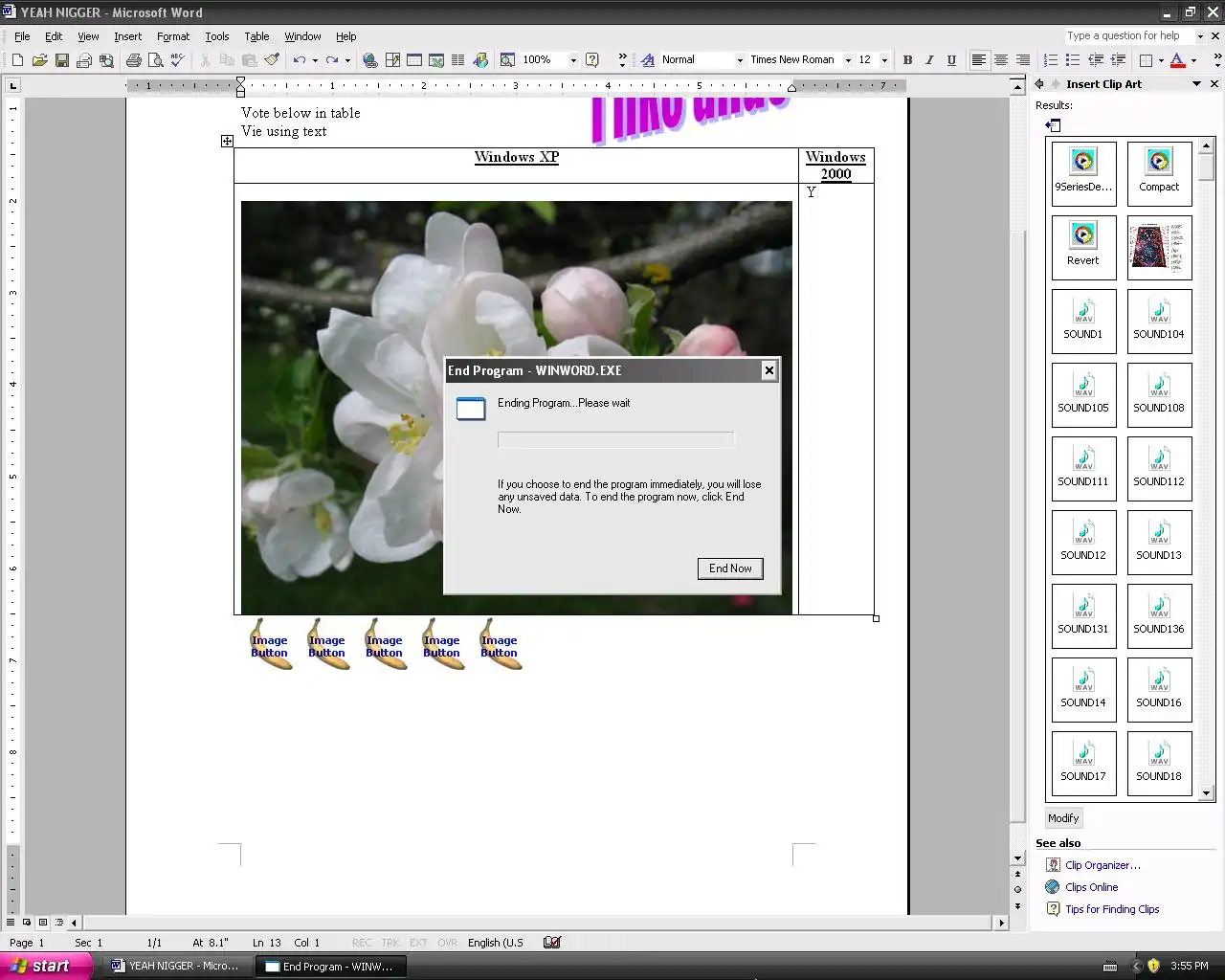Toggle Underline formatting
This screenshot has height=980, width=1225.
[x=951, y=60]
